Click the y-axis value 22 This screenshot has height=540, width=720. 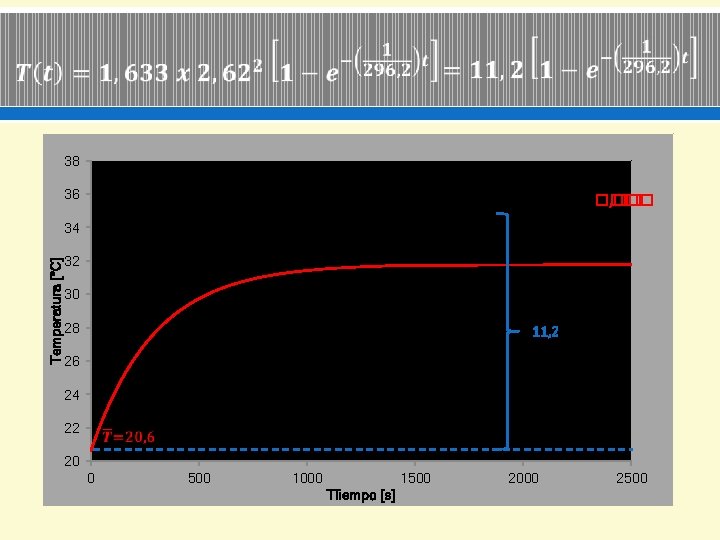pyautogui.click(x=72, y=428)
